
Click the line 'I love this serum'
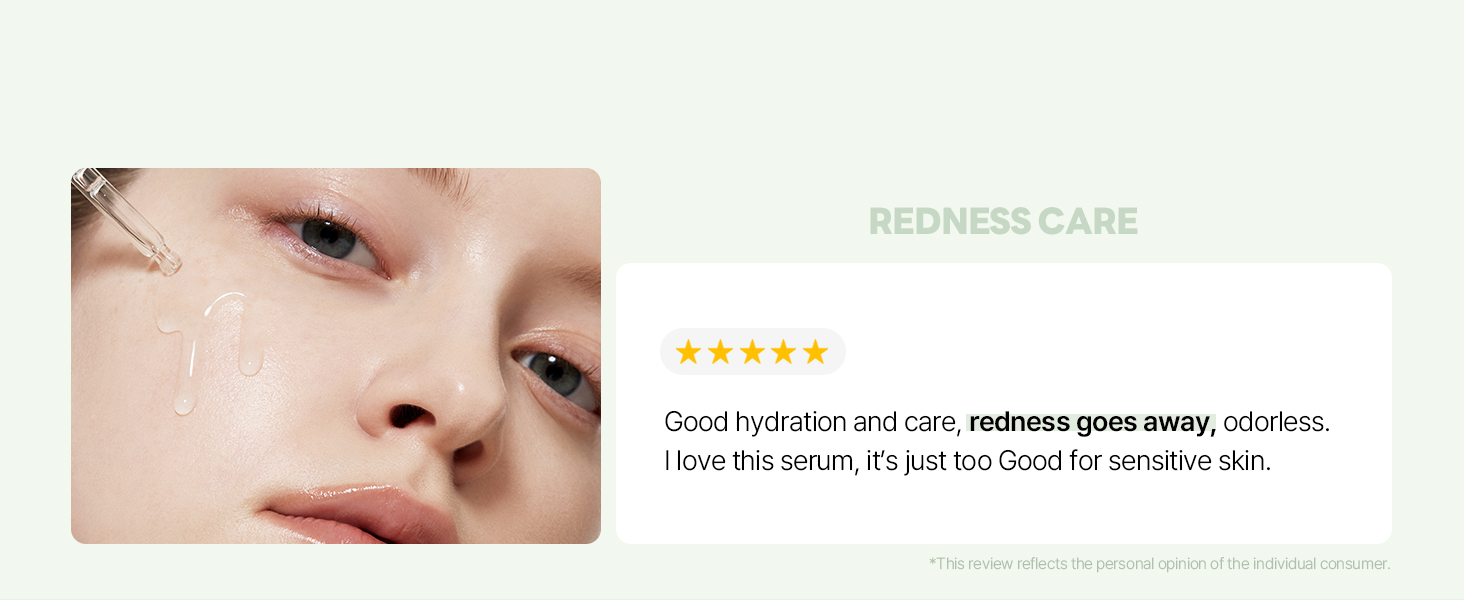pos(760,461)
